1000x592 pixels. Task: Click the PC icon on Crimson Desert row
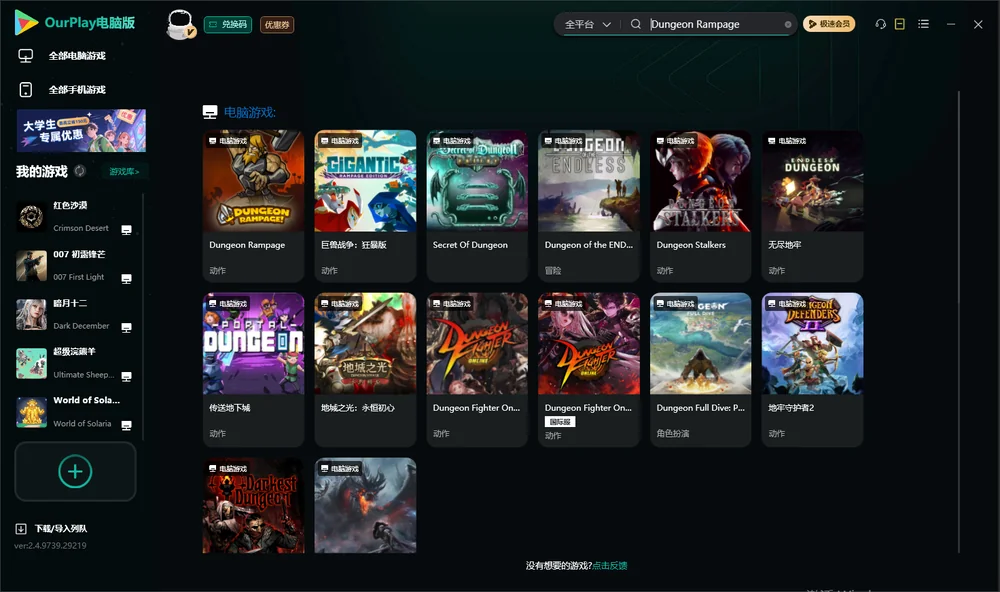point(126,230)
